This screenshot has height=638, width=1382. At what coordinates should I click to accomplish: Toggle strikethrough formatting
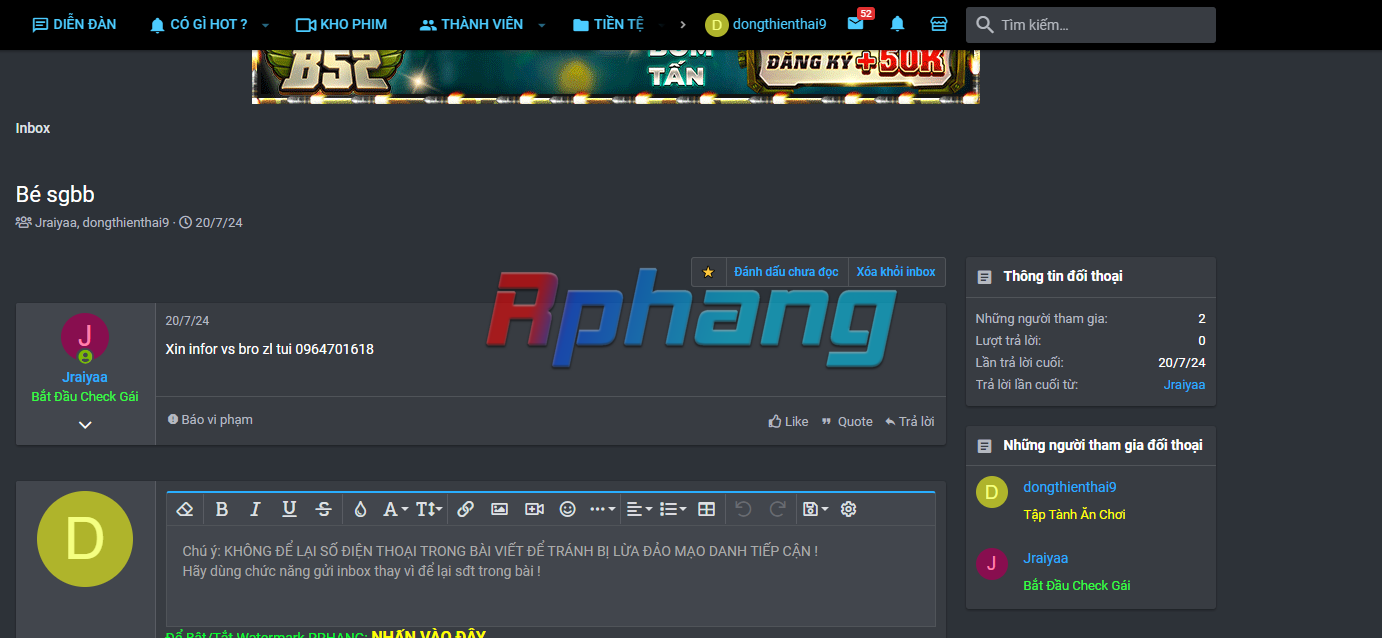(x=323, y=509)
